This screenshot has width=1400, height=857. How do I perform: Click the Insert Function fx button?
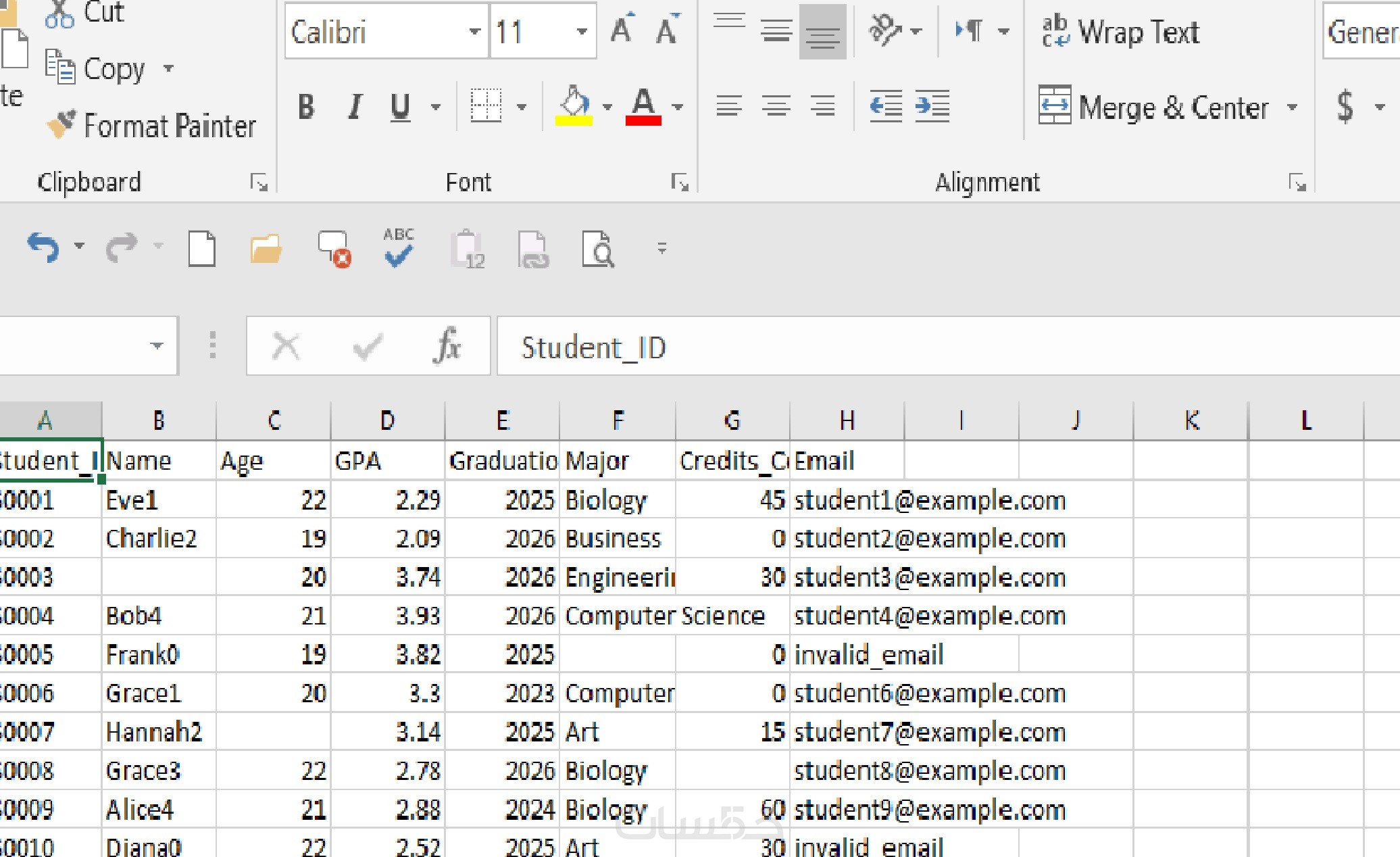pos(447,346)
